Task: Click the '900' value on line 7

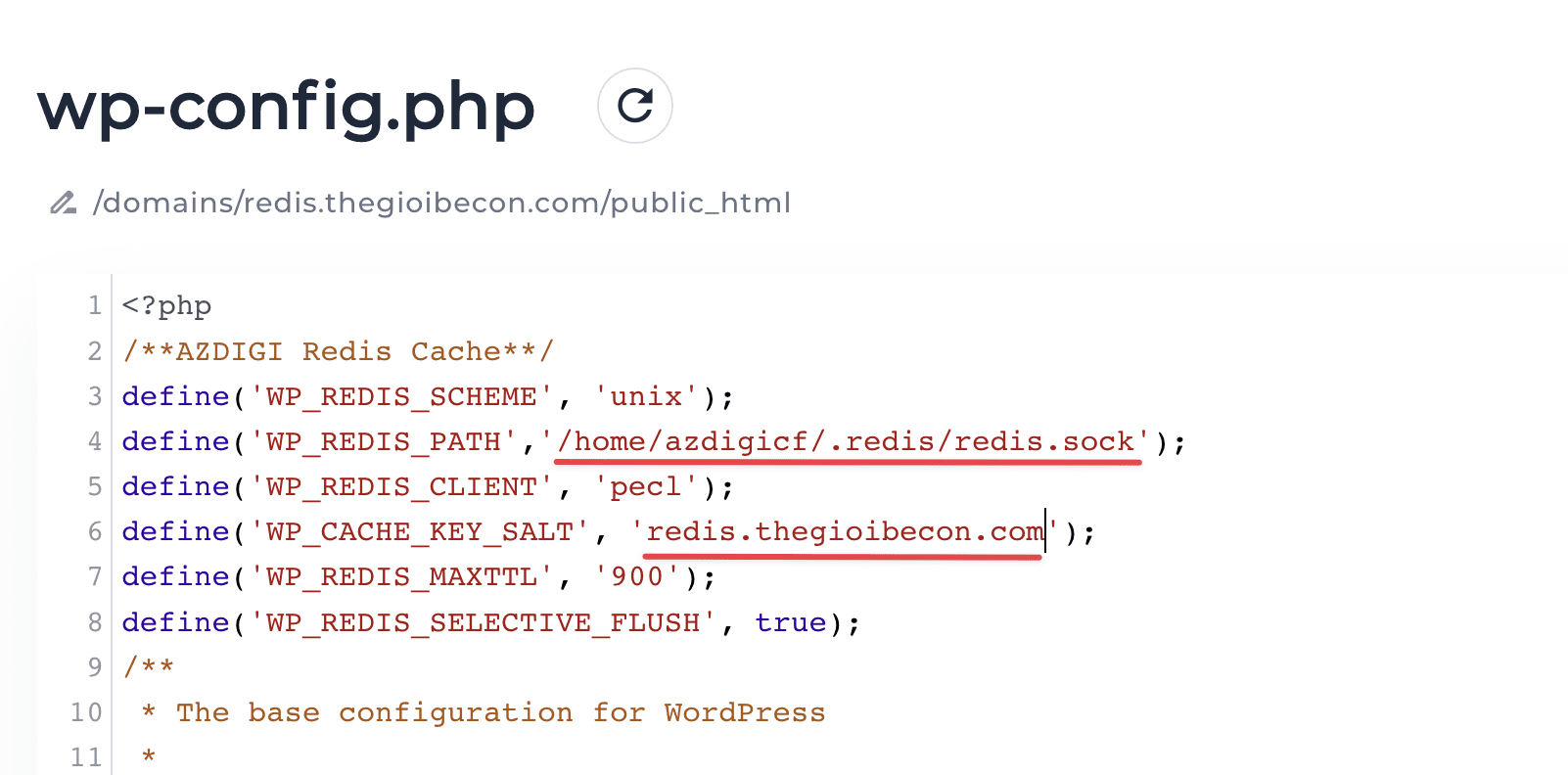Action: 637,576
